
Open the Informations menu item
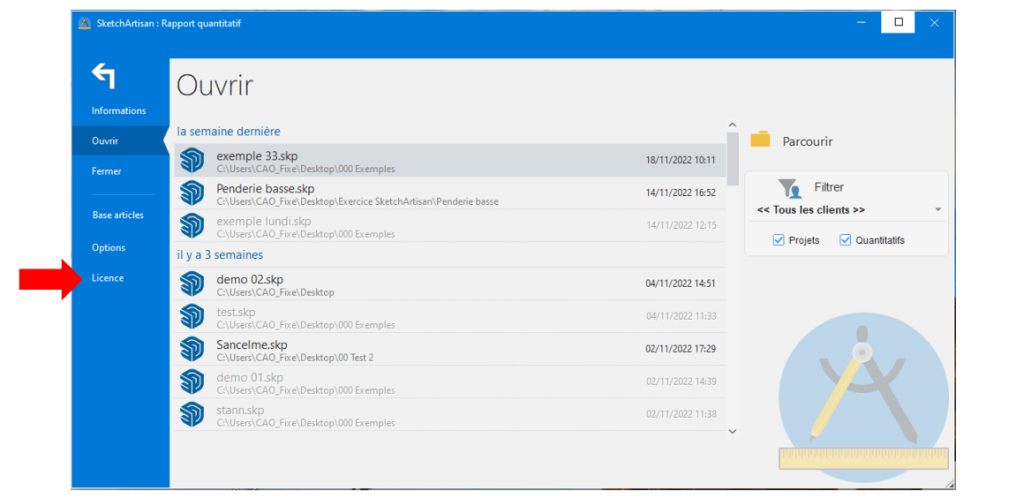point(119,111)
